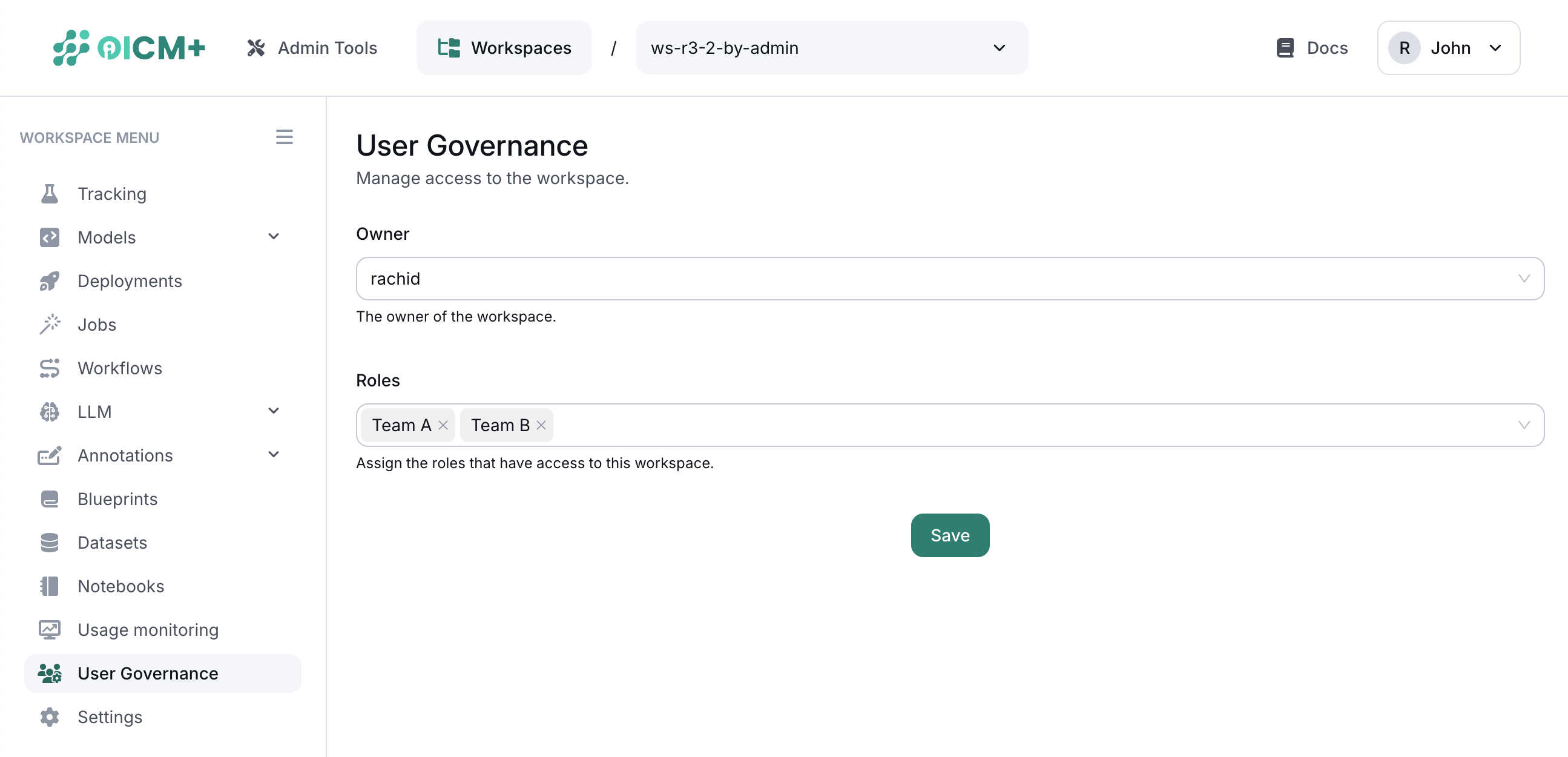Remove the Team B role tag

(541, 425)
